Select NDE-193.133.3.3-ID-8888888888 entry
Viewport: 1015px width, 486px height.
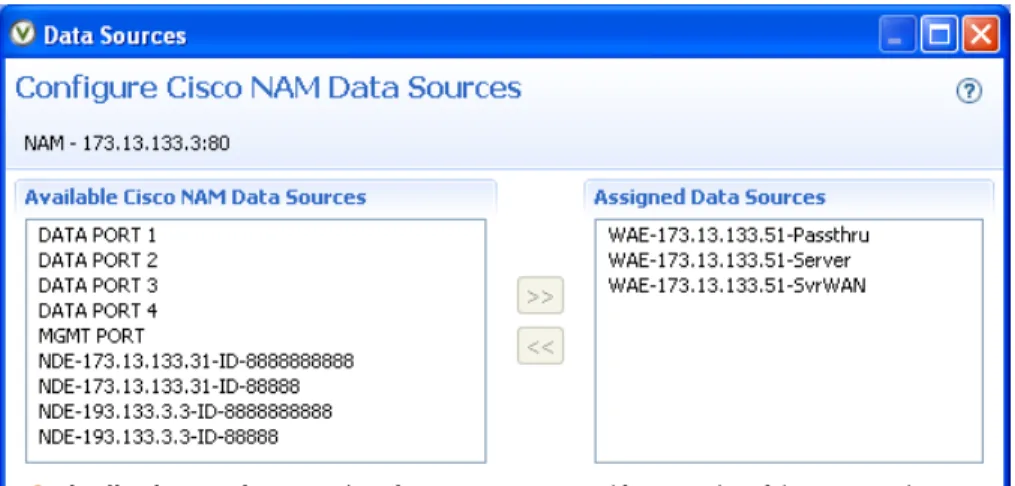pyautogui.click(x=185, y=411)
